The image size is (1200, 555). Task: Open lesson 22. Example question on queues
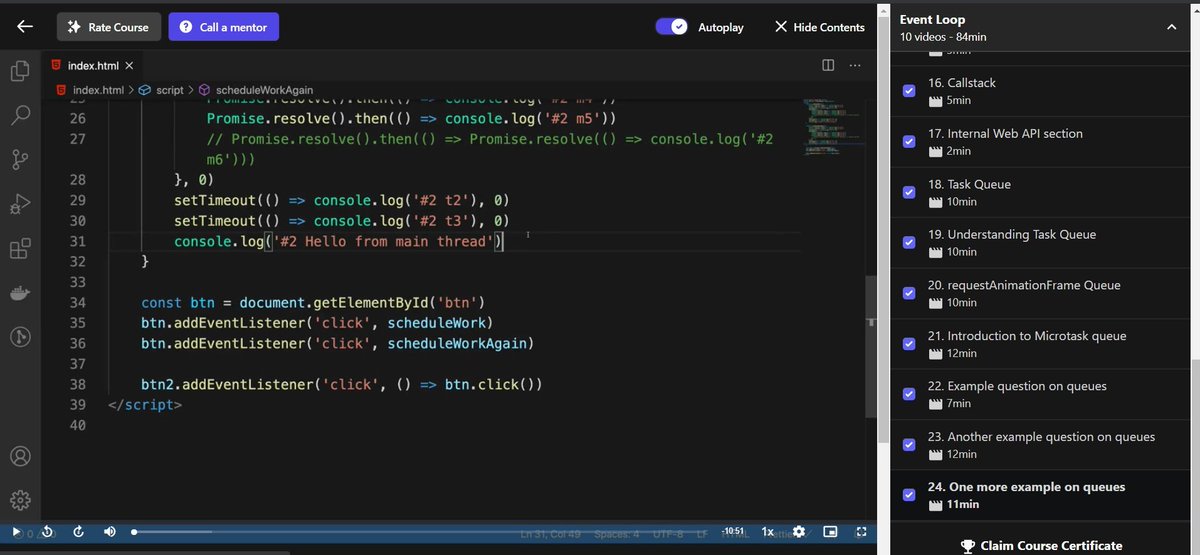coord(1017,386)
